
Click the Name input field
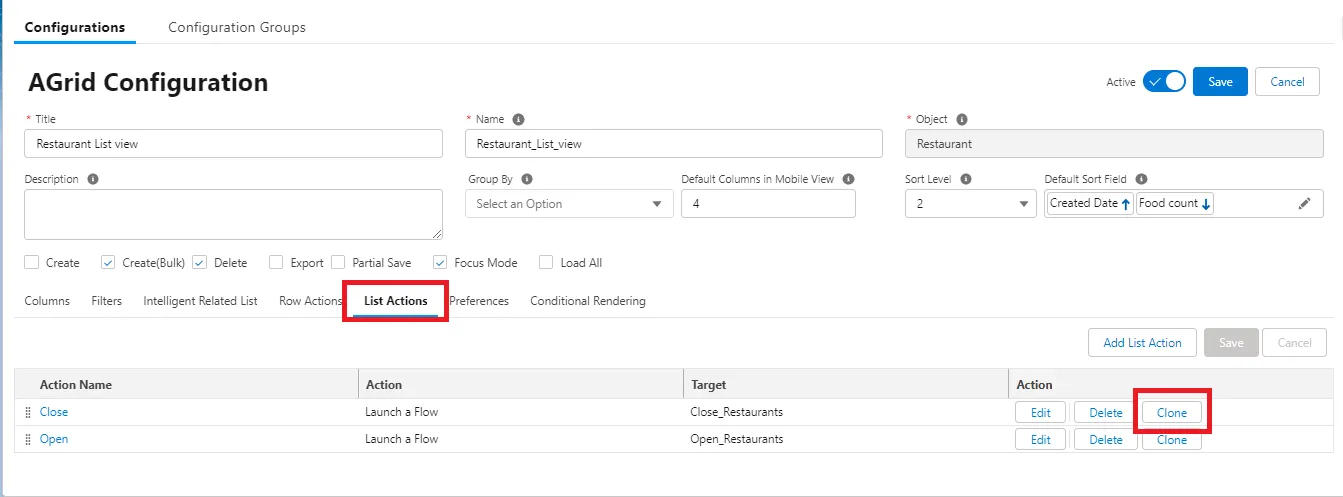pyautogui.click(x=674, y=143)
